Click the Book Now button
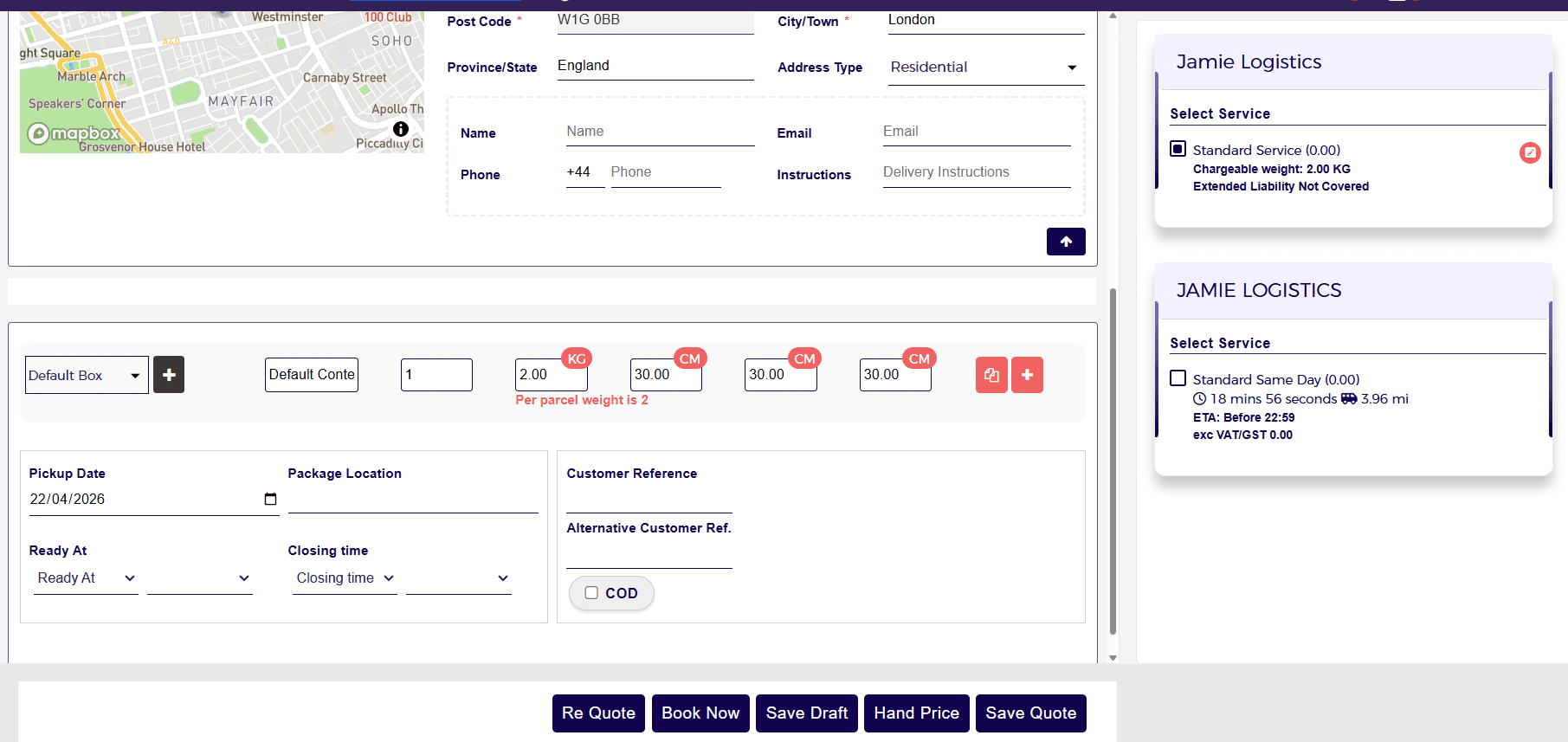The height and width of the screenshot is (742, 1568). (700, 713)
